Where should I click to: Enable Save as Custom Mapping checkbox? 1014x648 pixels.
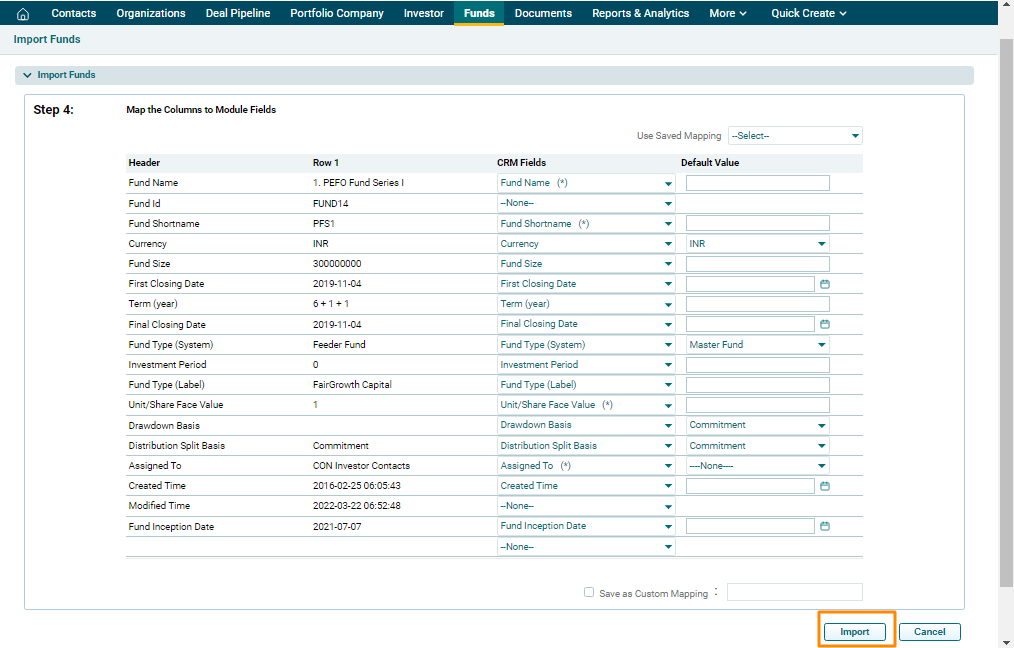[x=589, y=592]
